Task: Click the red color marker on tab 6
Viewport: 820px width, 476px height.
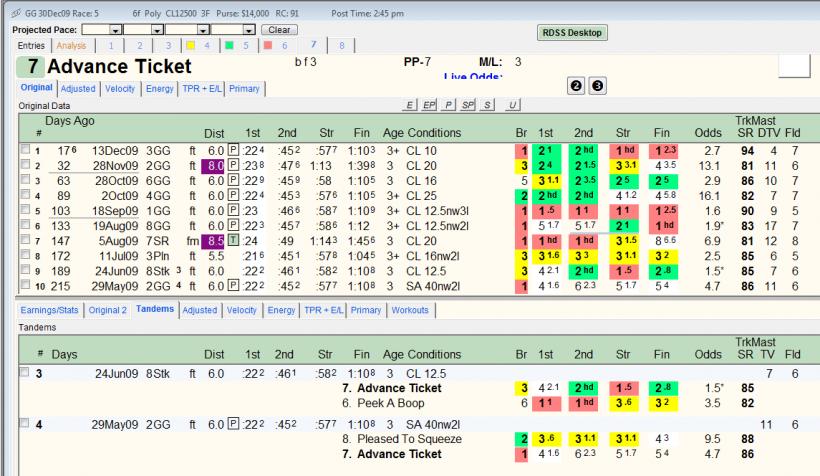Action: tap(268, 45)
